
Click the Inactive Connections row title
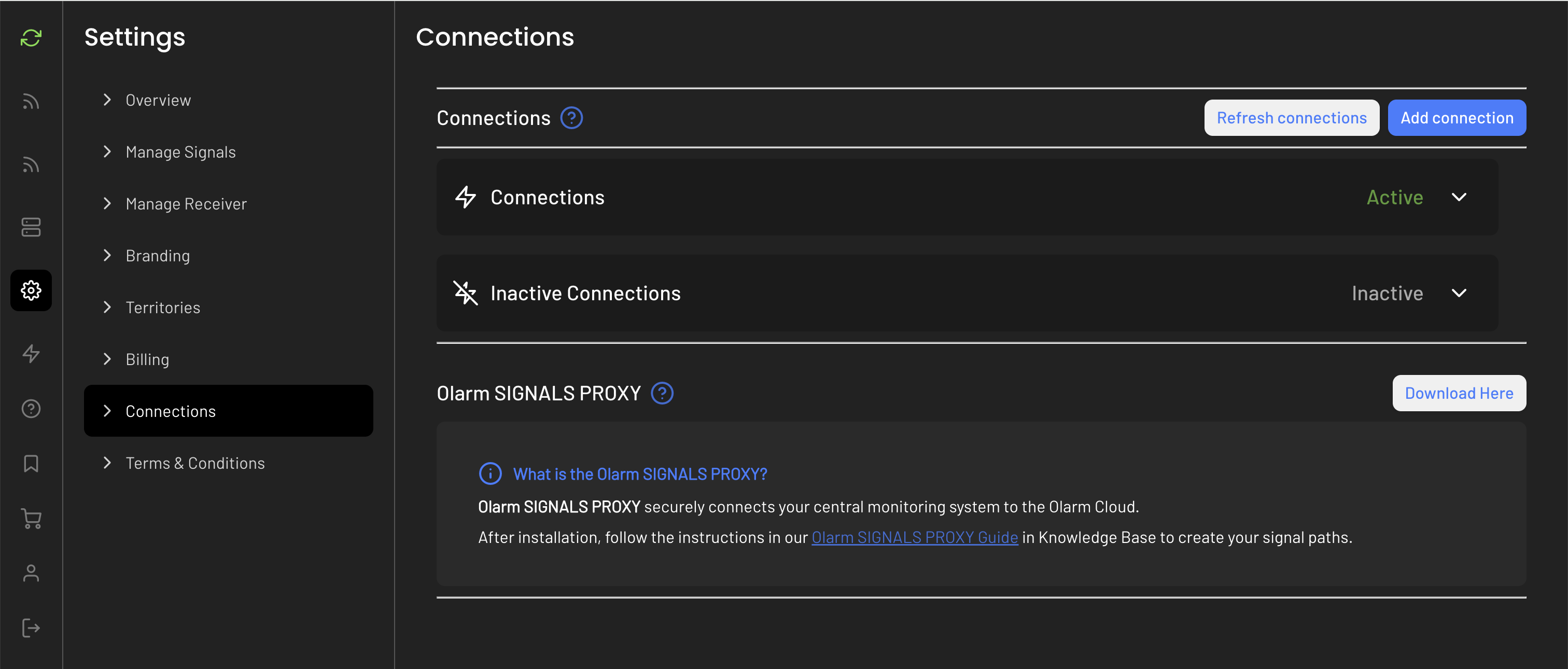(585, 294)
